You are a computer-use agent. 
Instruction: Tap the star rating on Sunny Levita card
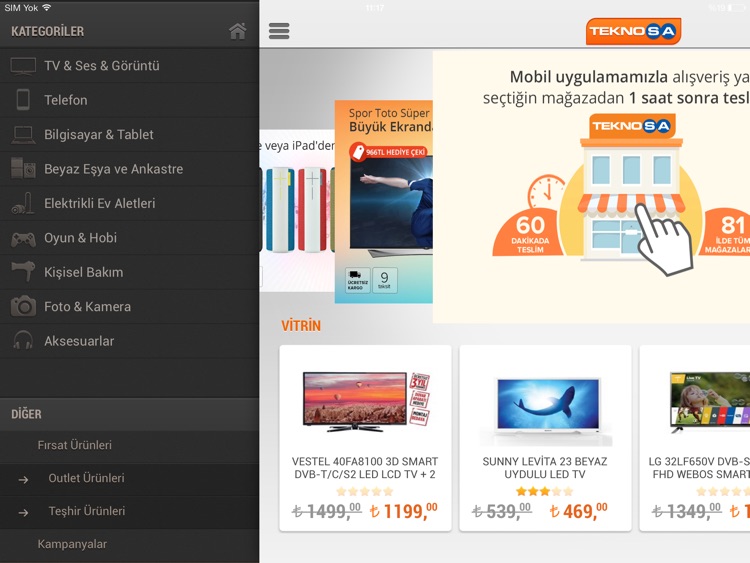coord(545,491)
